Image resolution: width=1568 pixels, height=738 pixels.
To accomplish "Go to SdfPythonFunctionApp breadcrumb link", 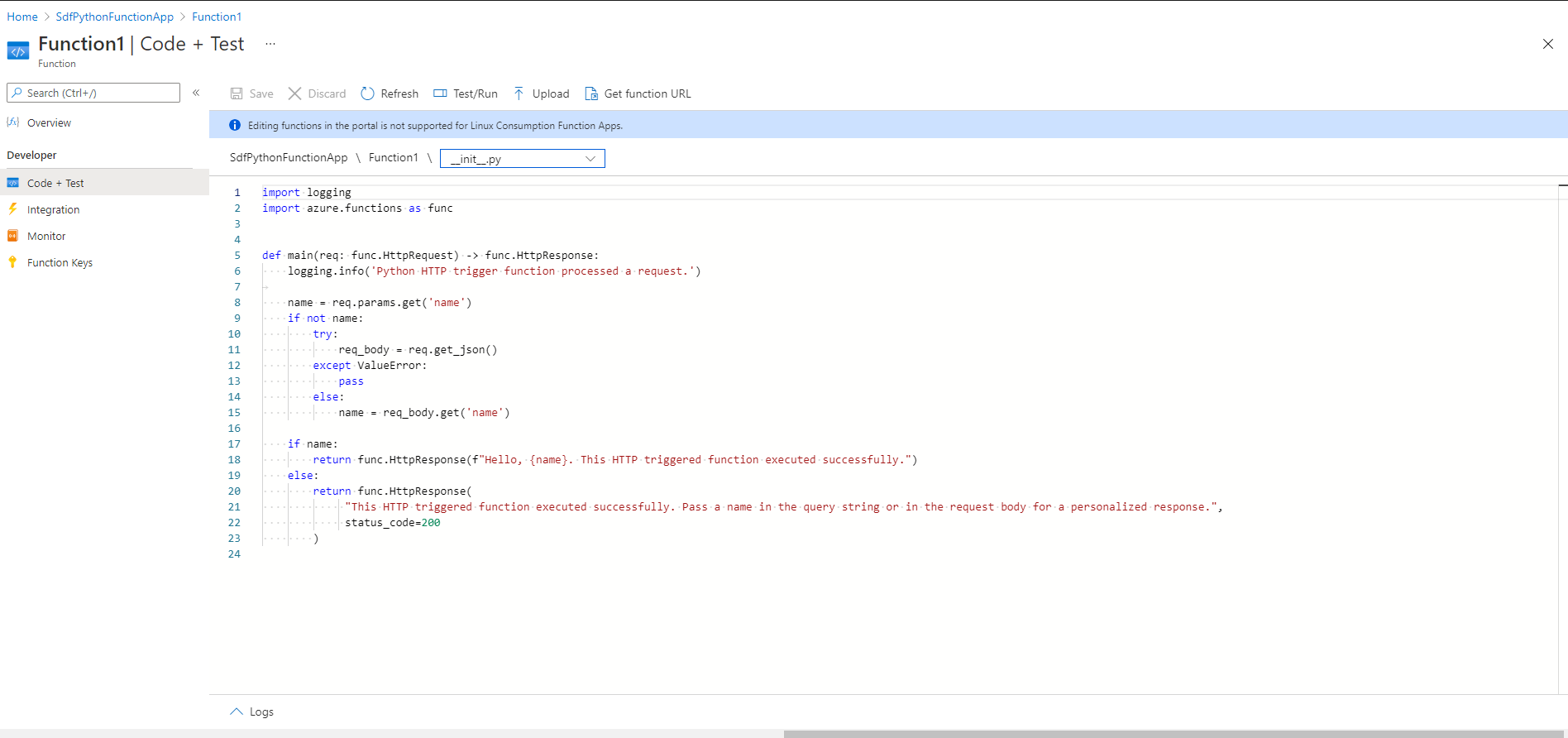I will click(x=115, y=17).
